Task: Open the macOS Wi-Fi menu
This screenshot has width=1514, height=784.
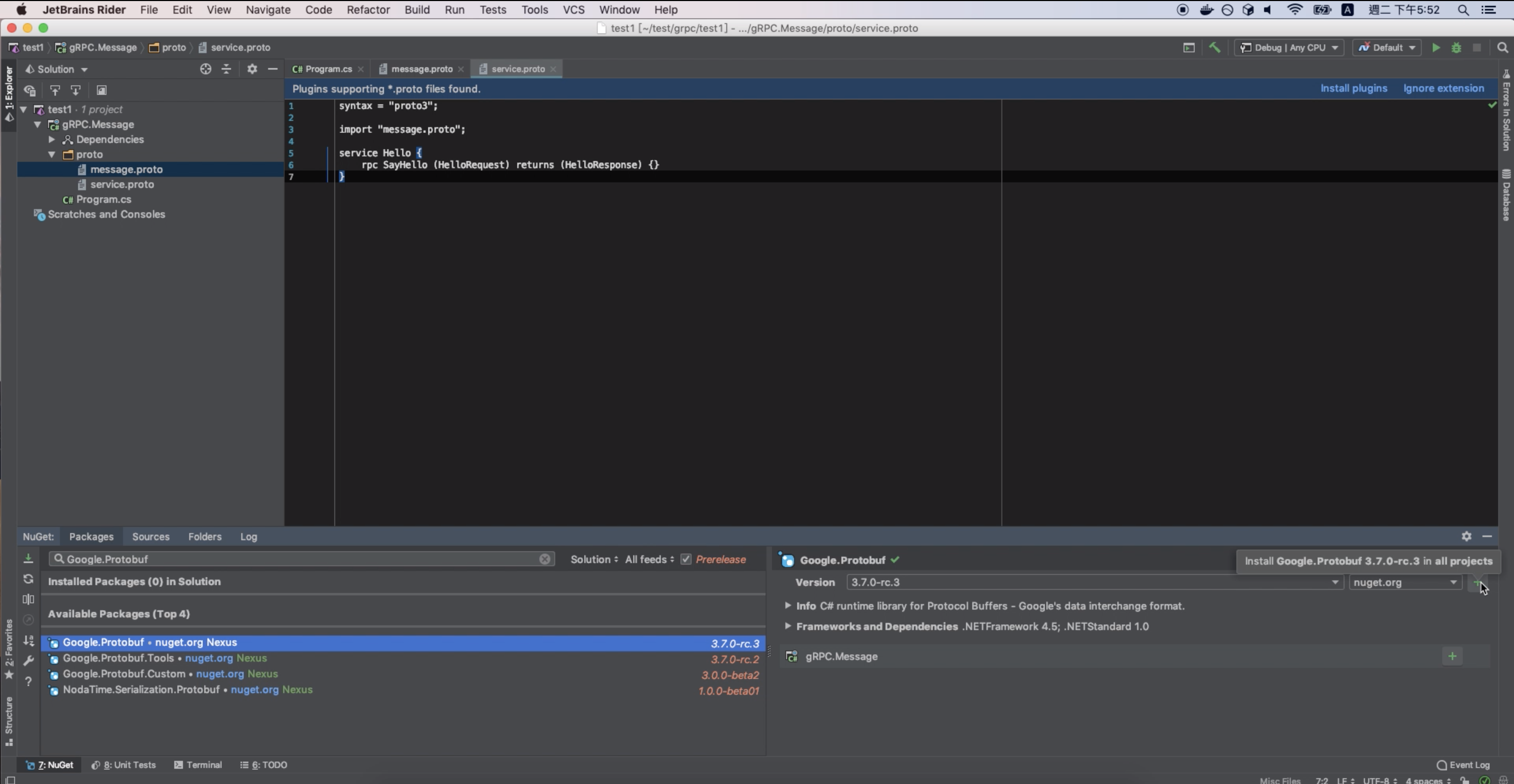Action: pos(1295,10)
